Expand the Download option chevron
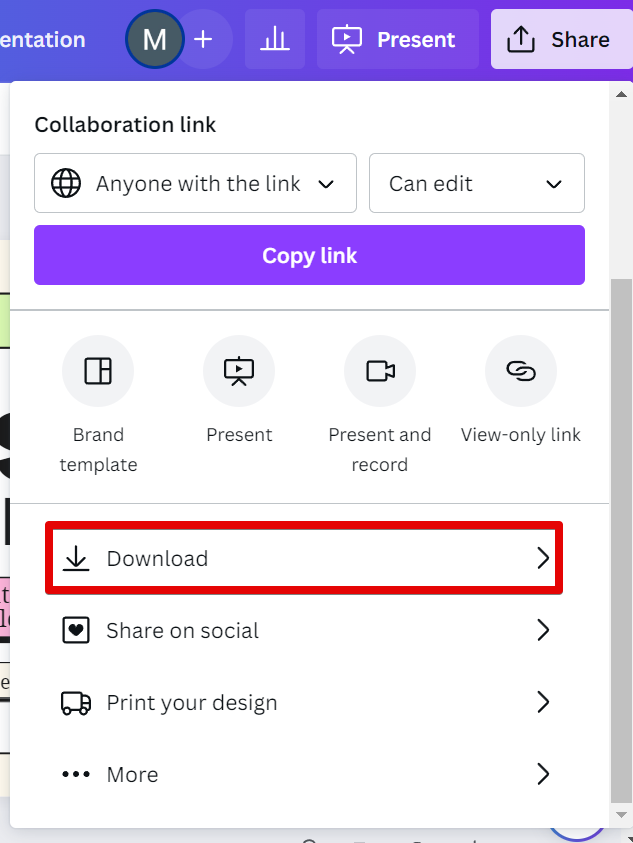This screenshot has height=843, width=633. (x=543, y=558)
